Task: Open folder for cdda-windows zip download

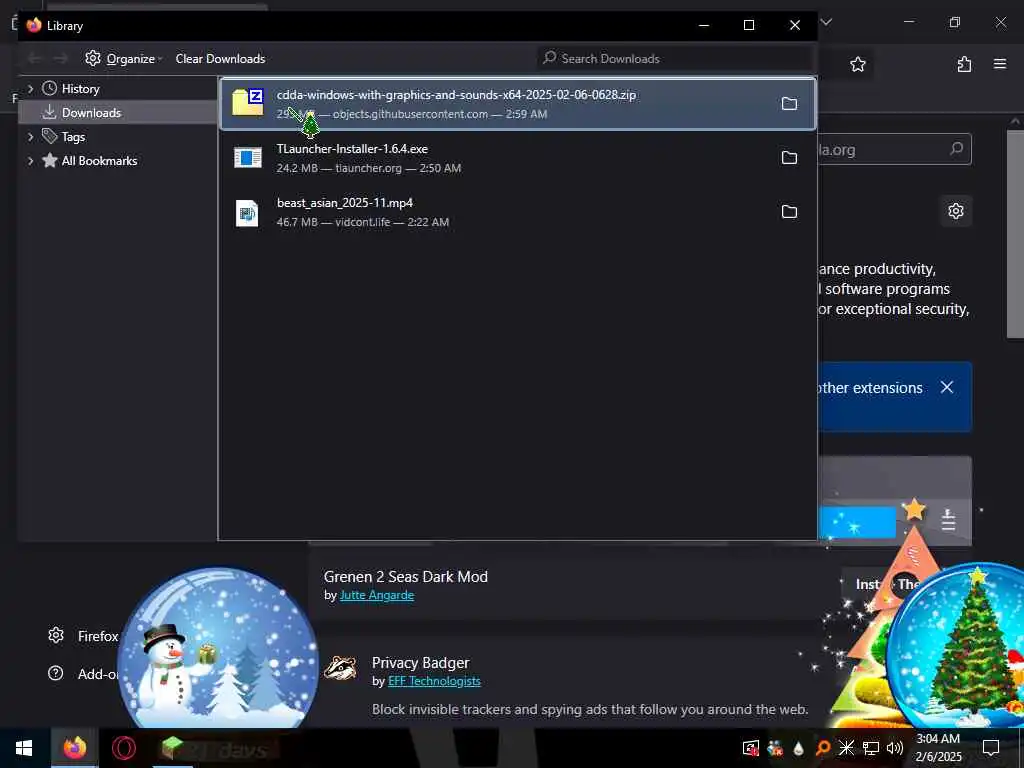Action: (x=789, y=104)
